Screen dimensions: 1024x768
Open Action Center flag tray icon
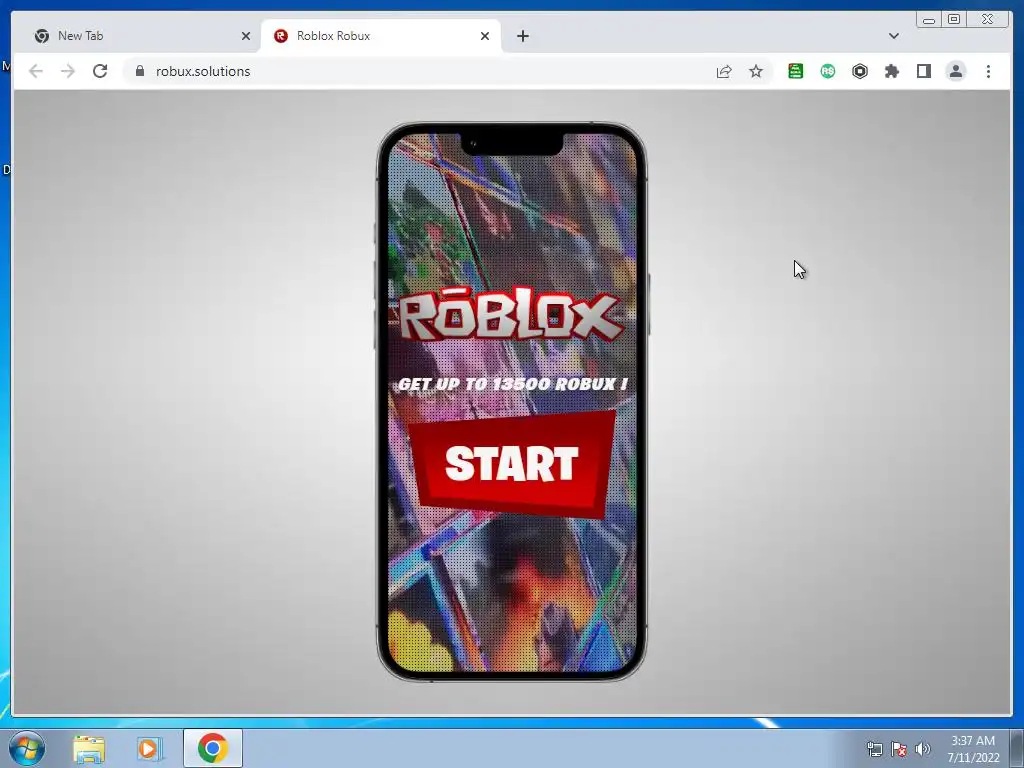pyautogui.click(x=899, y=749)
